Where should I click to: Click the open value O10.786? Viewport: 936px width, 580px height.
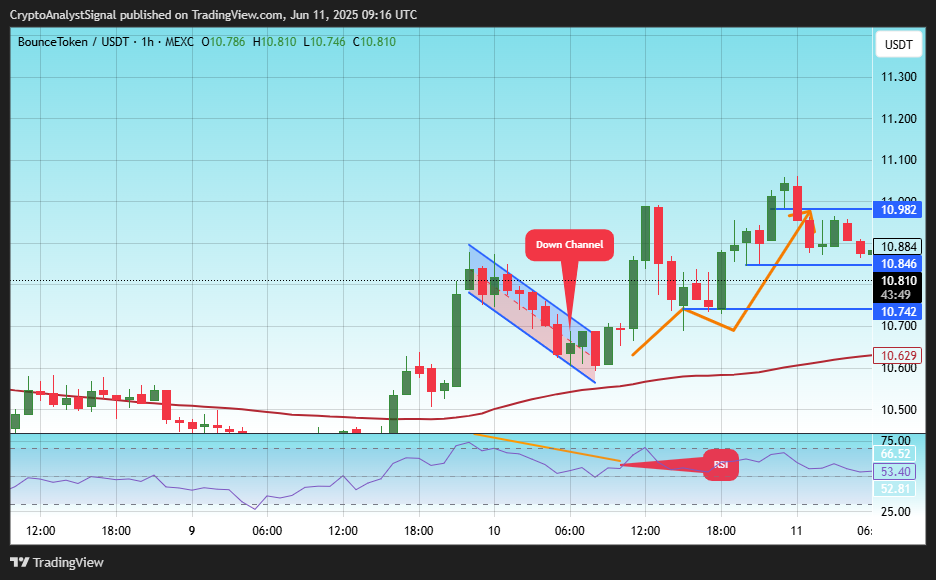coord(223,42)
